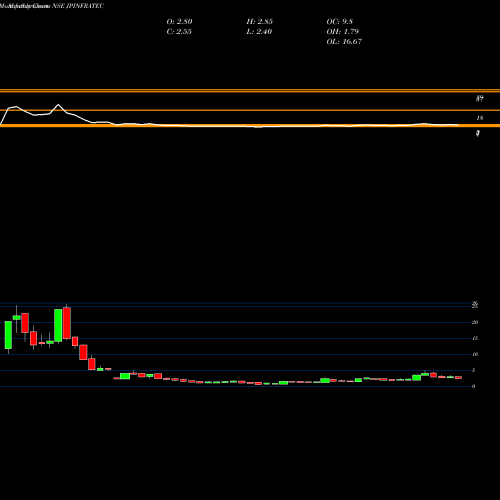Click the 10 label on price axis
The height and width of the screenshot is (500, 500).
[x=475, y=354]
